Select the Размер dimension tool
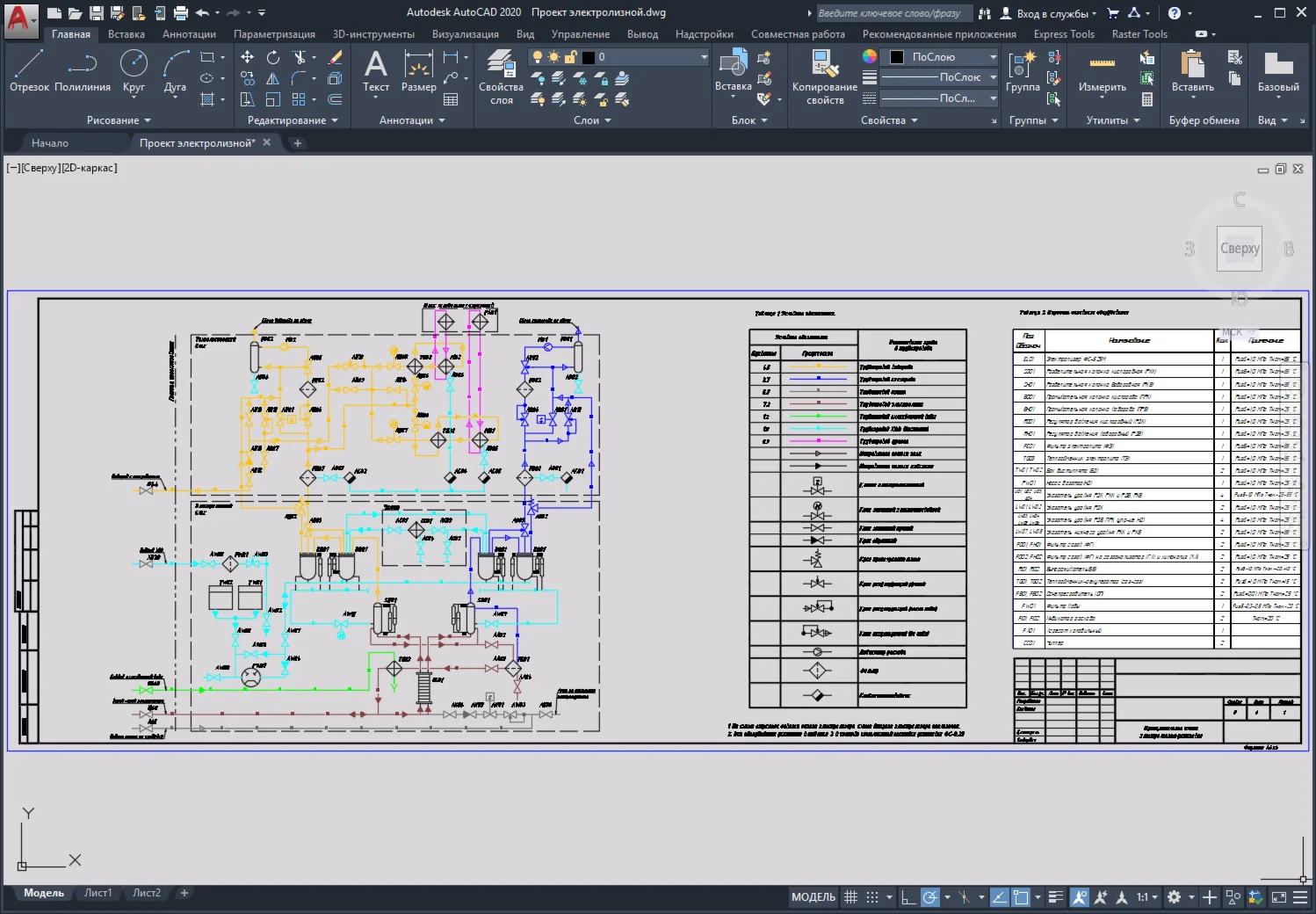 pyautogui.click(x=419, y=70)
